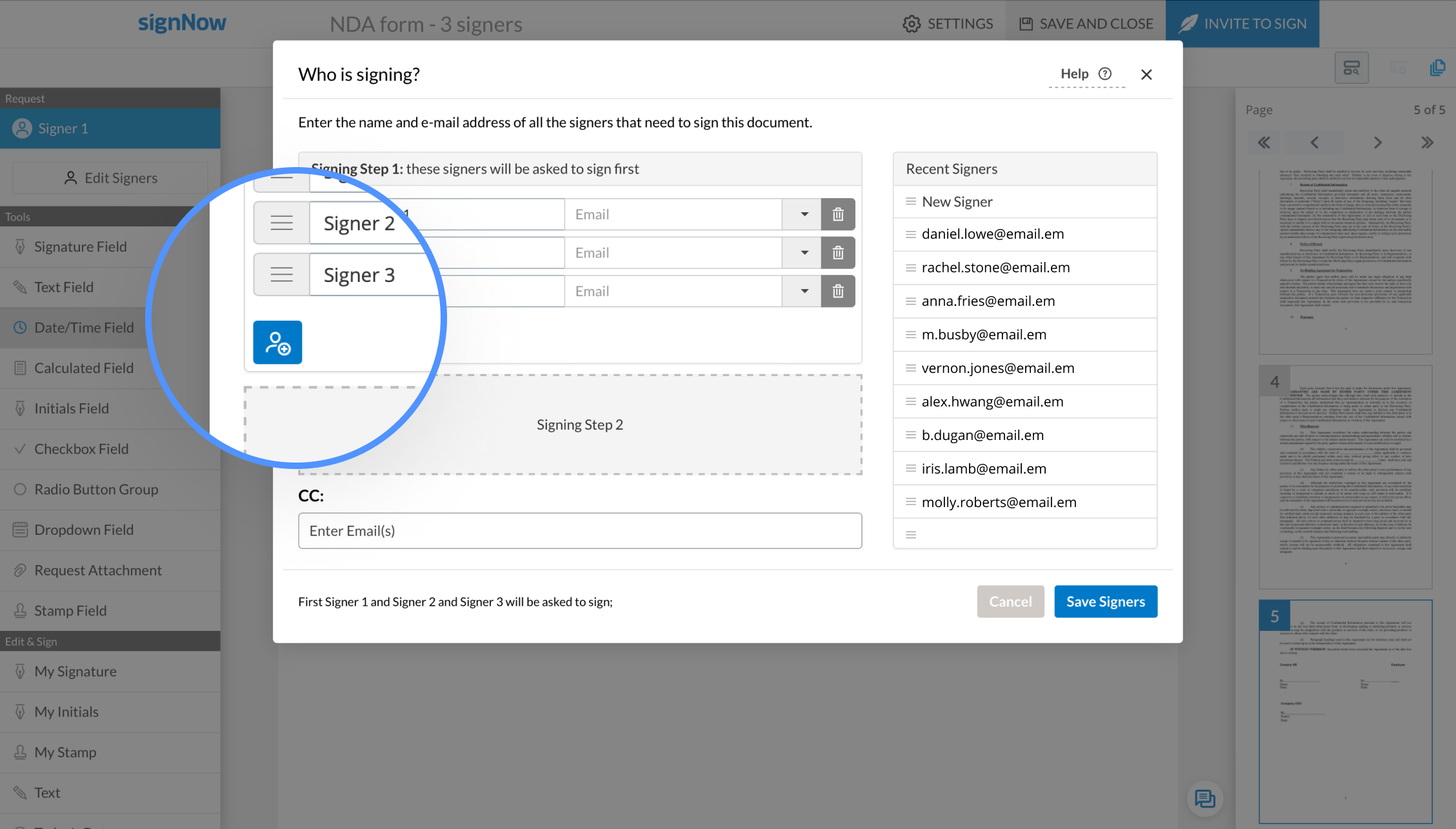Click Cancel to dismiss dialog
This screenshot has height=829, width=1456.
click(x=1010, y=601)
